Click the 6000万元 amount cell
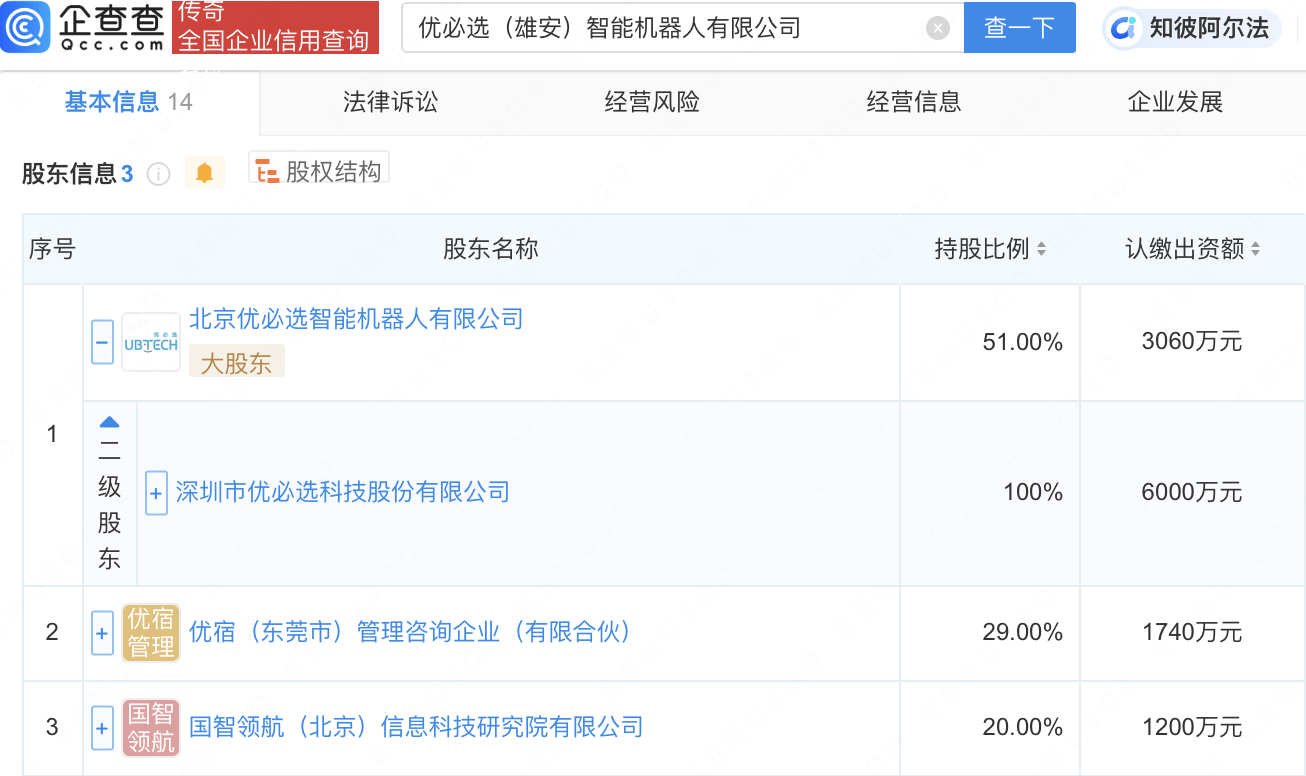Image resolution: width=1306 pixels, height=776 pixels. tap(1192, 493)
